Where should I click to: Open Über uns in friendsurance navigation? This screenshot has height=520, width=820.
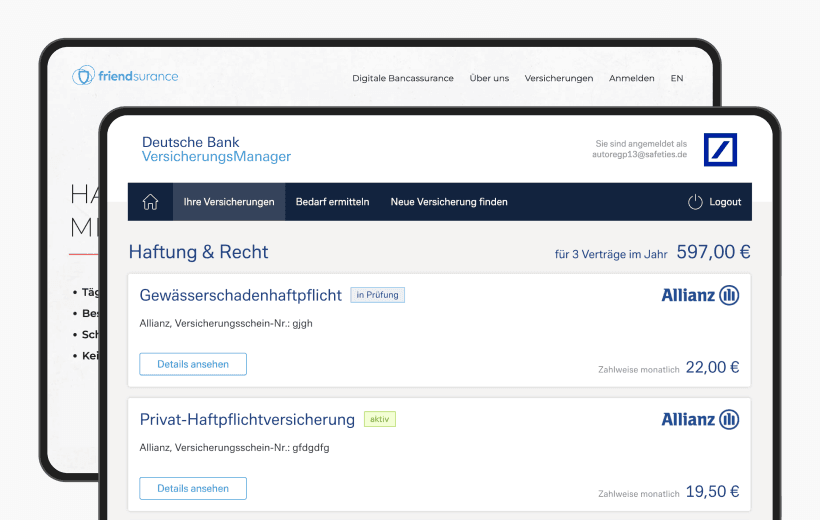coord(489,78)
